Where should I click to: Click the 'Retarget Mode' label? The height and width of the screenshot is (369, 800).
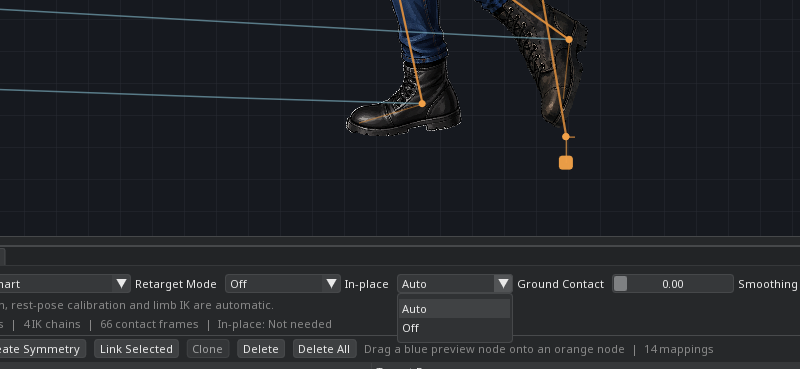coord(176,284)
